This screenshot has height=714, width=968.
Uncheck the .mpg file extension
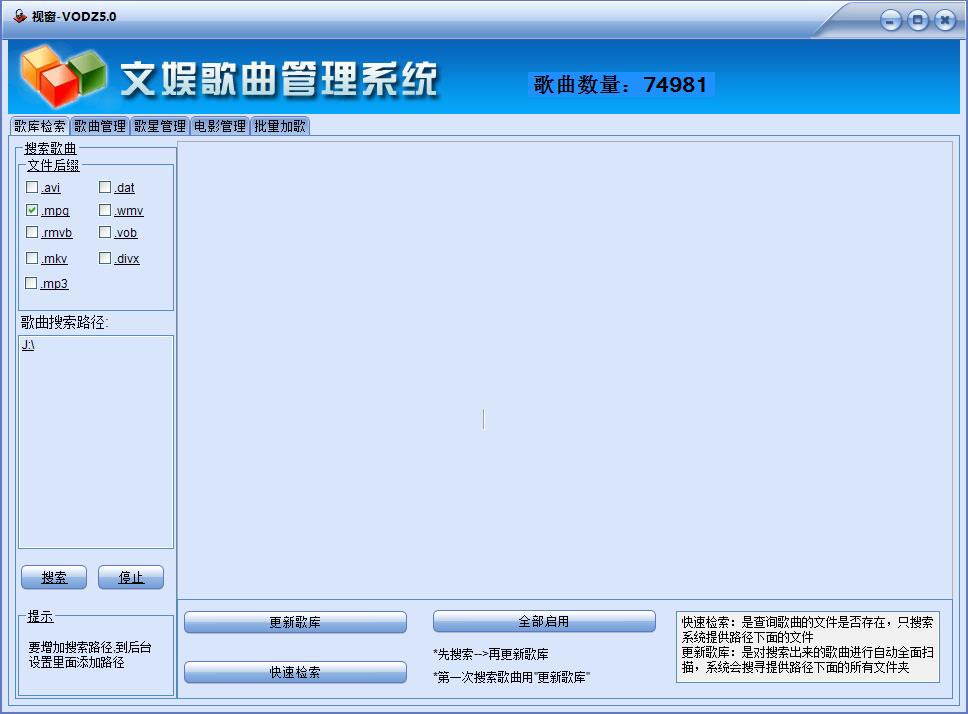(x=31, y=211)
